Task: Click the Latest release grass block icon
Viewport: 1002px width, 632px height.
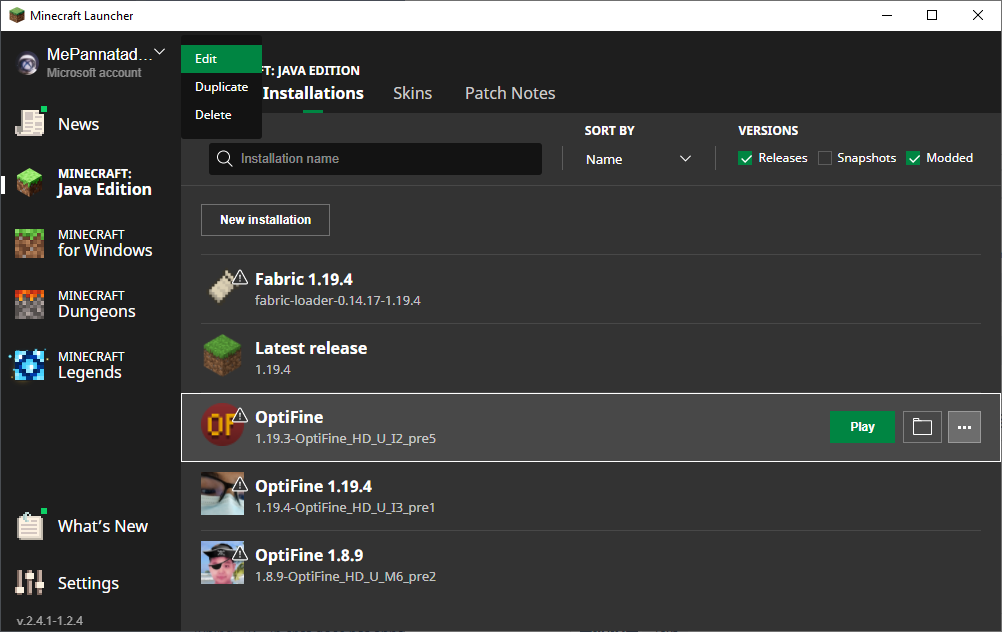Action: 222,355
